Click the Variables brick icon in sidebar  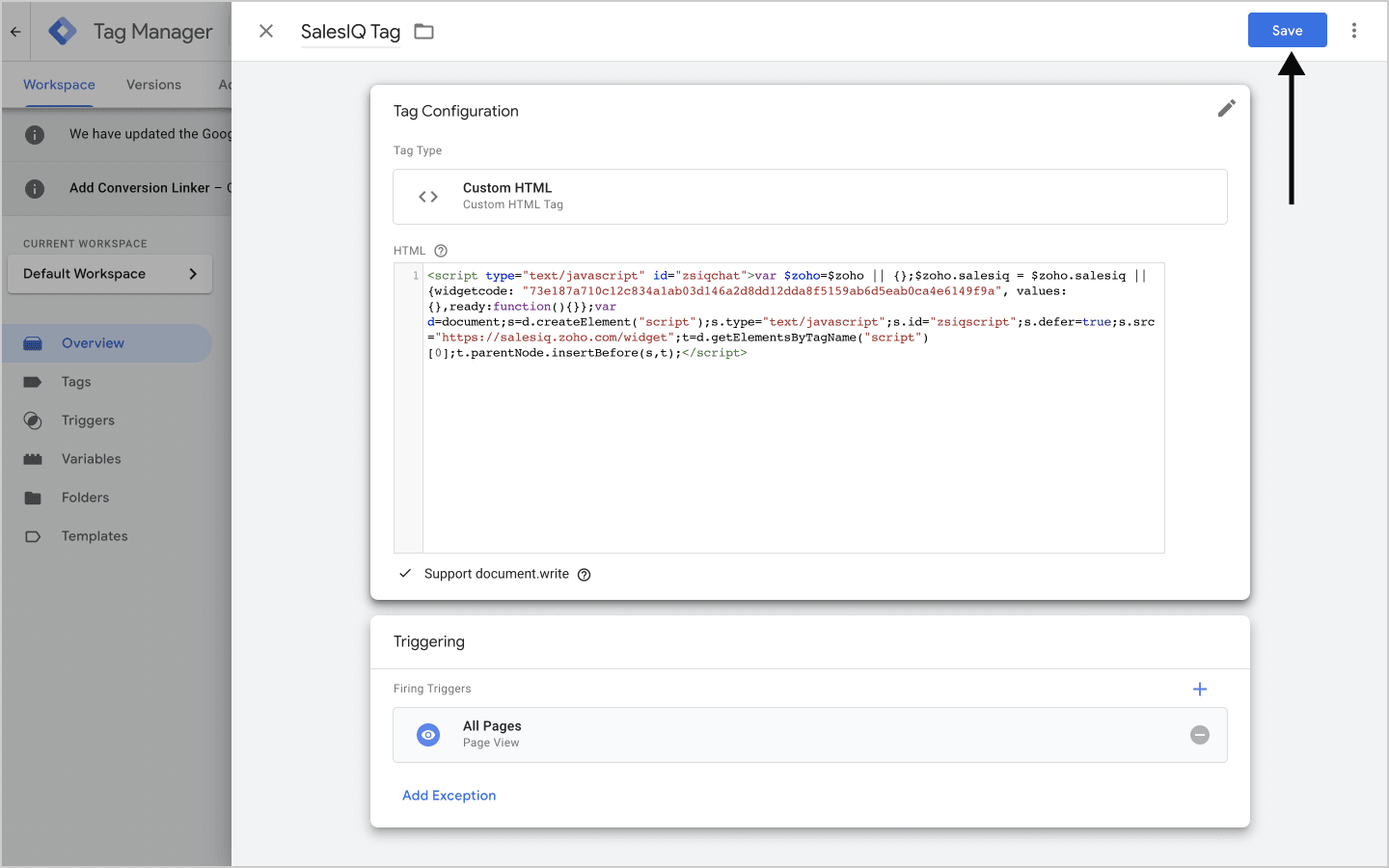point(33,459)
